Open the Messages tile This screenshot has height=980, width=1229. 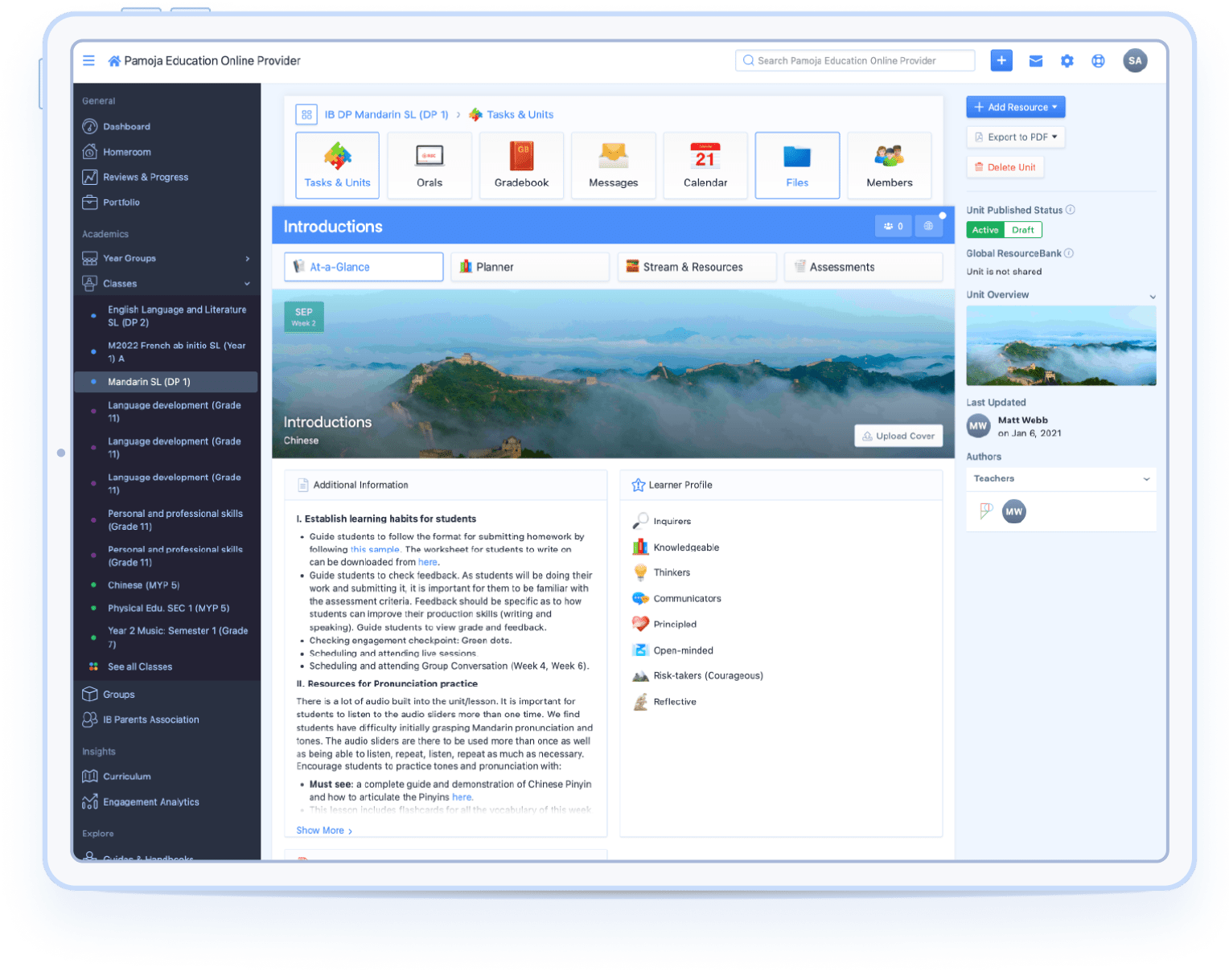[x=614, y=165]
